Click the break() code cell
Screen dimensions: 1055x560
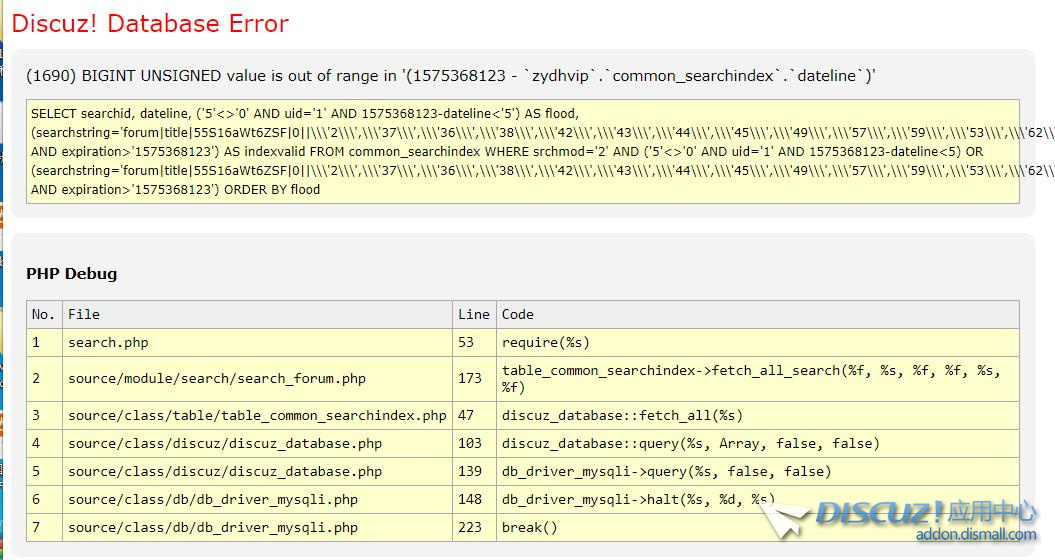758,528
